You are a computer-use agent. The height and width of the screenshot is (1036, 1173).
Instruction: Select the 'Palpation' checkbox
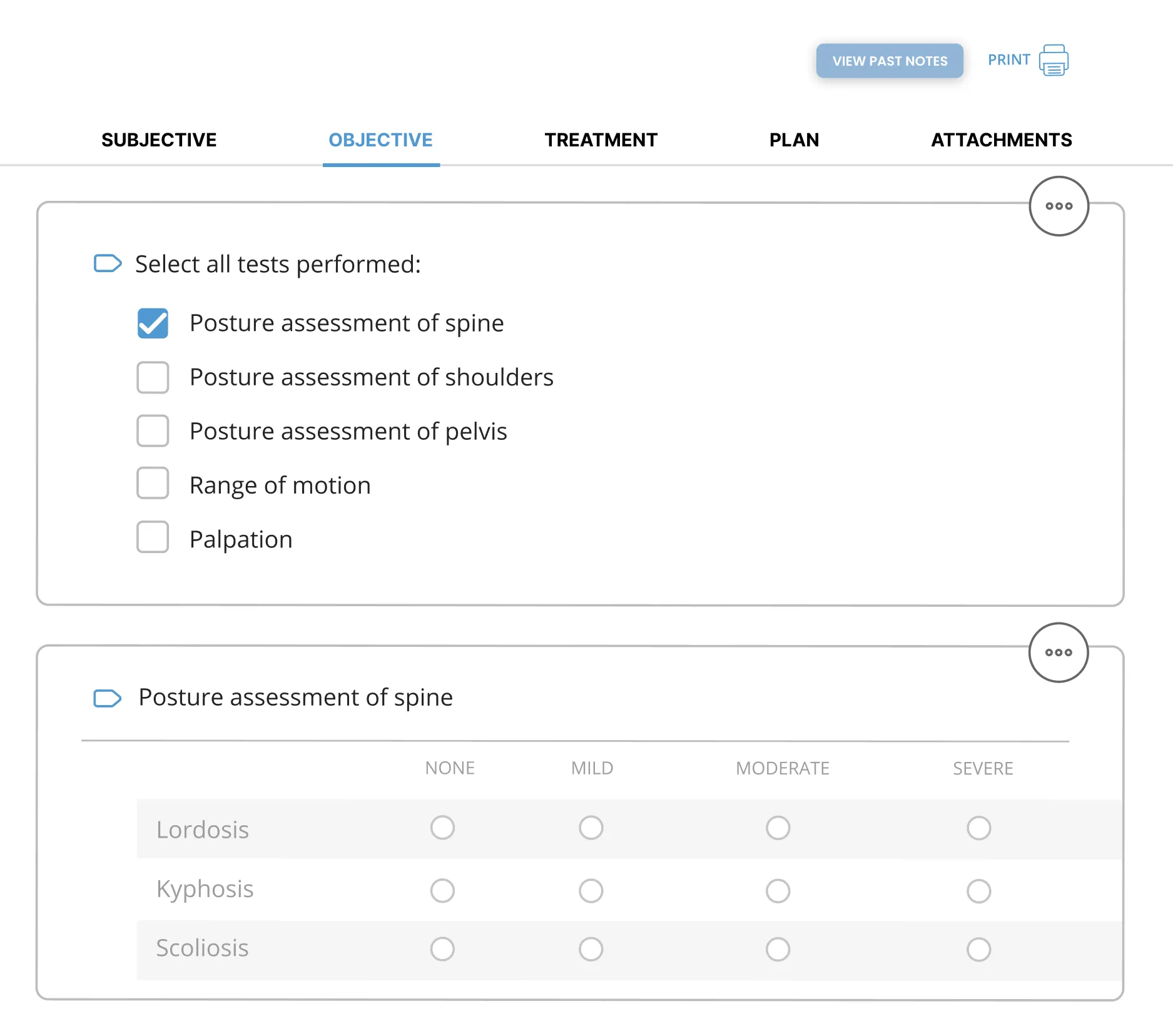[152, 537]
